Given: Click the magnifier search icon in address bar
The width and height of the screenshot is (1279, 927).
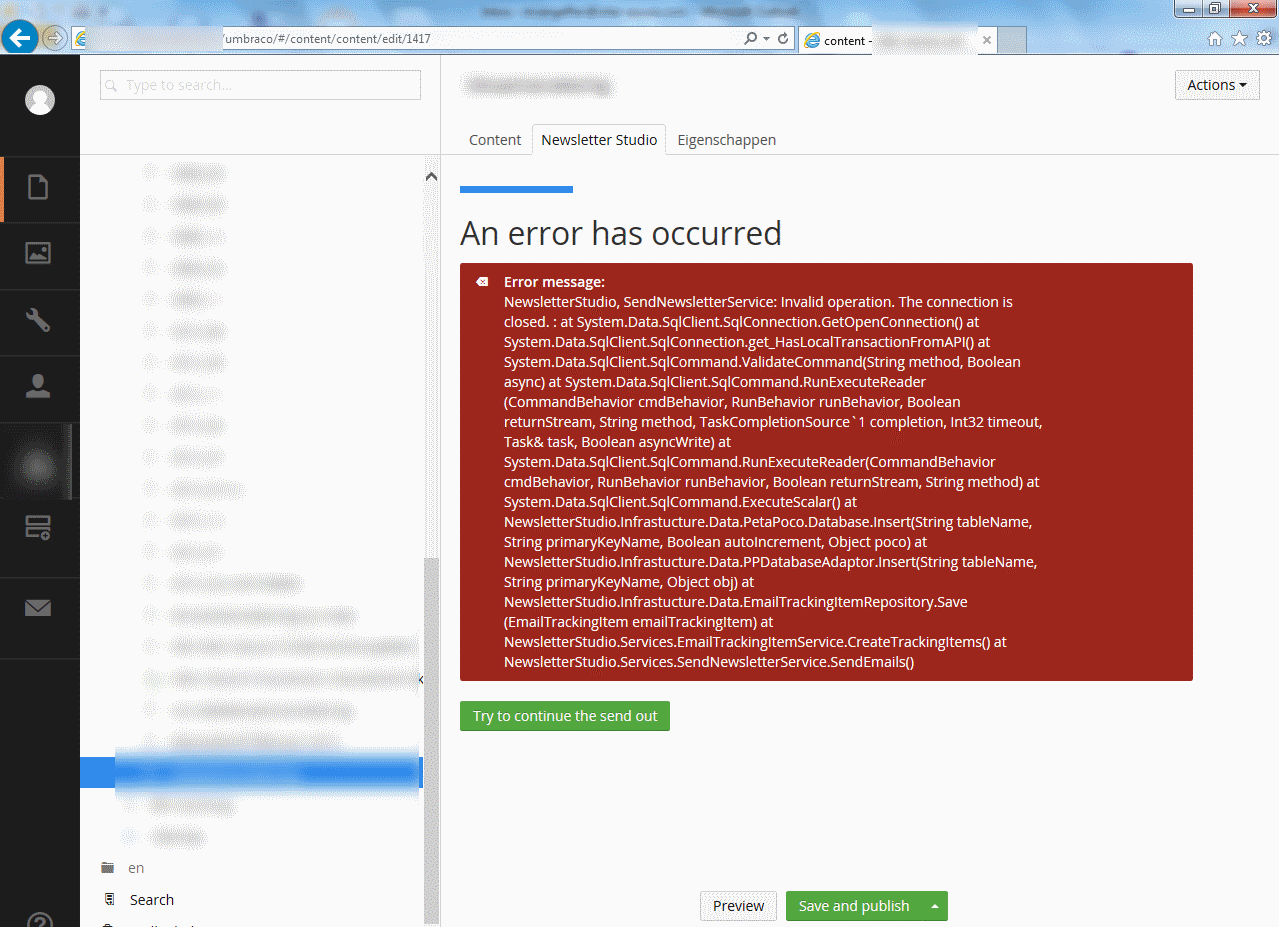Looking at the screenshot, I should pos(750,39).
